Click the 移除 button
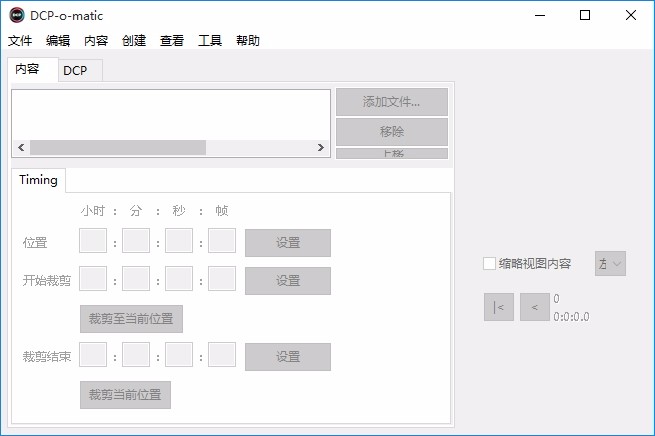 [392, 132]
